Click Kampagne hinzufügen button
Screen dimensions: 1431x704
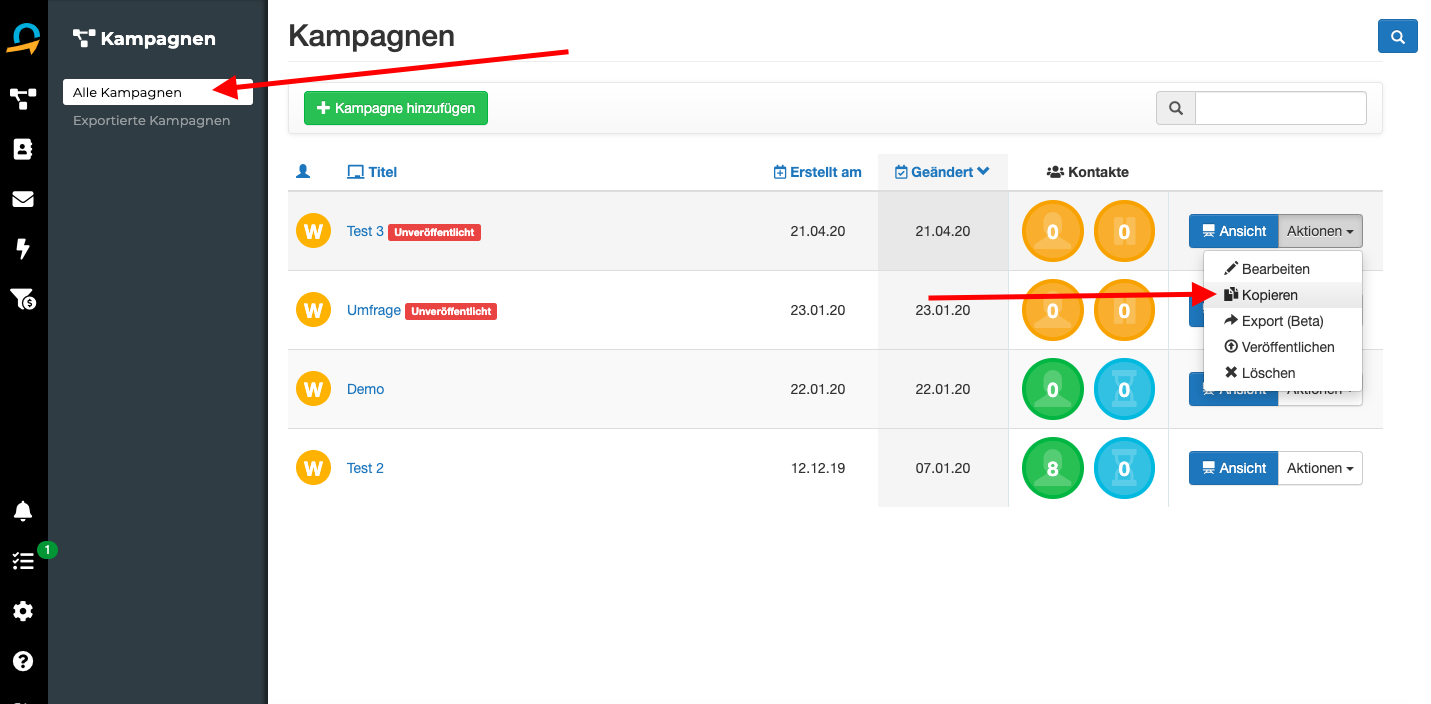coord(396,108)
